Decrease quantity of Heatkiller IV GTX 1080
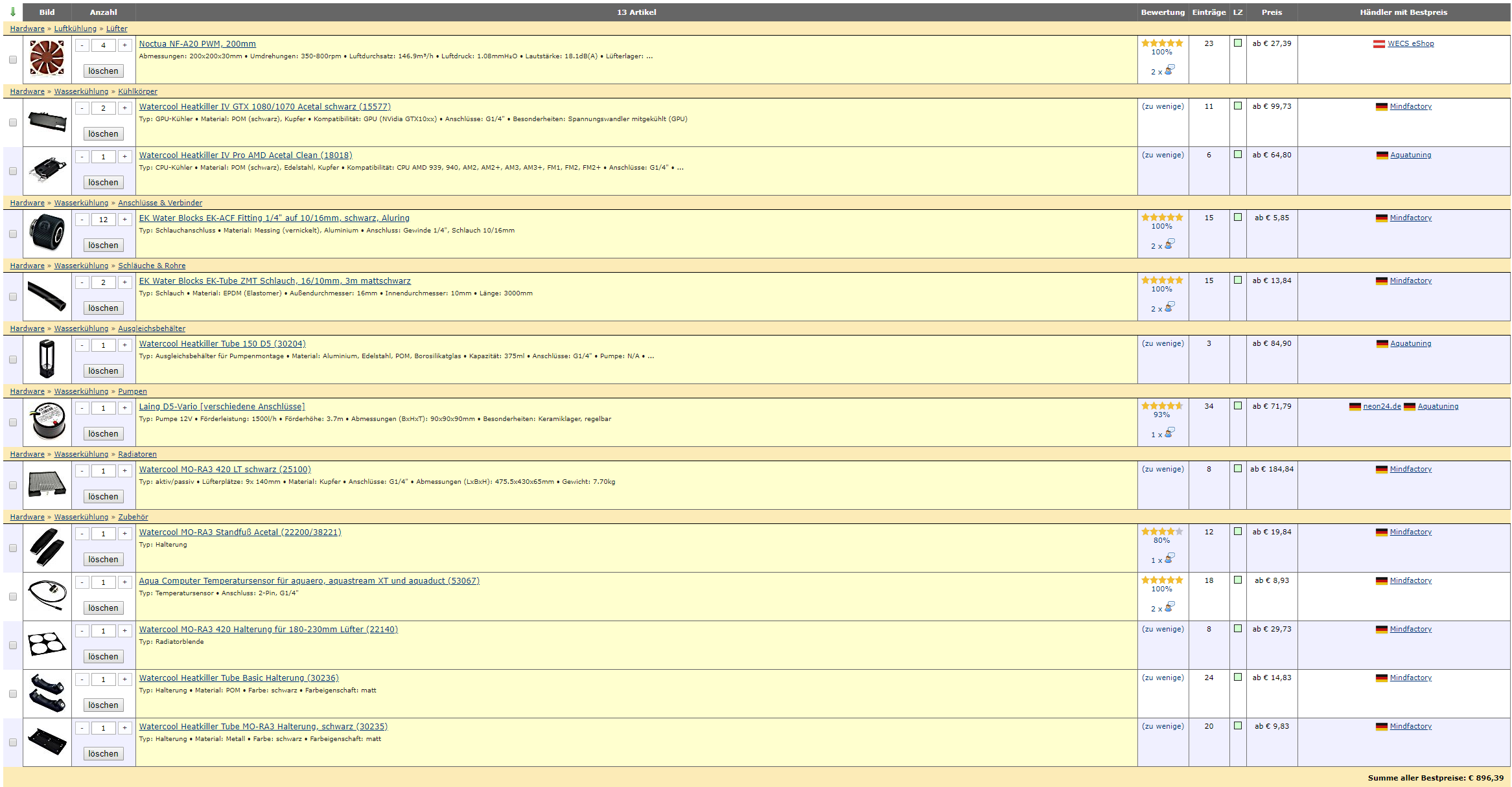 click(82, 108)
